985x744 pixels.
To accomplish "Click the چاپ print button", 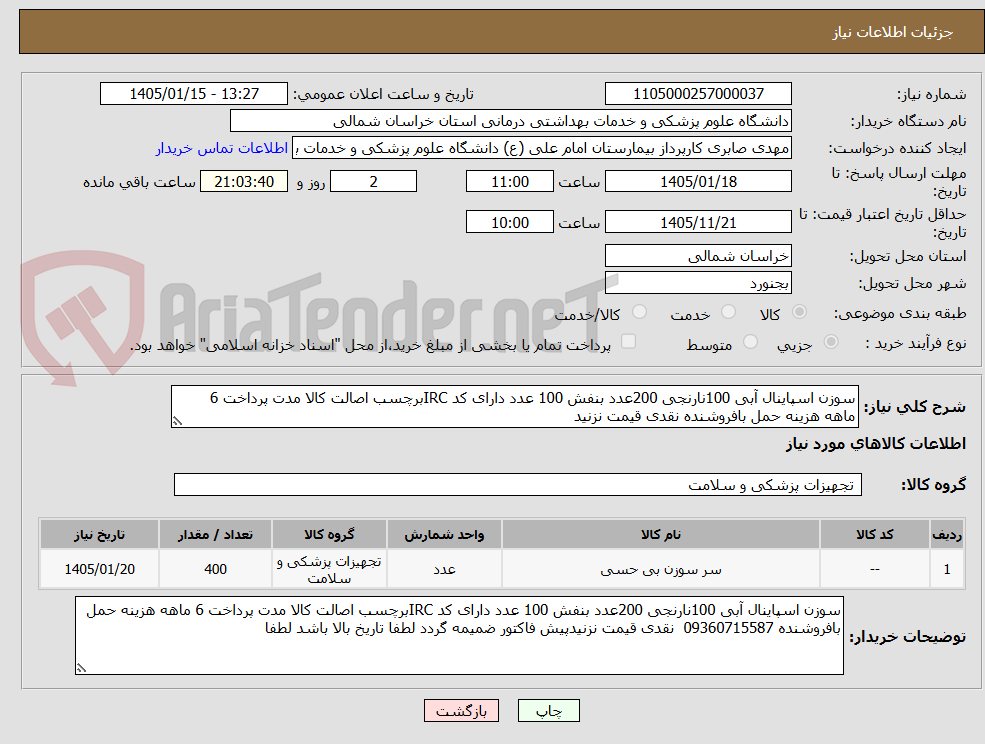I will coord(548,711).
